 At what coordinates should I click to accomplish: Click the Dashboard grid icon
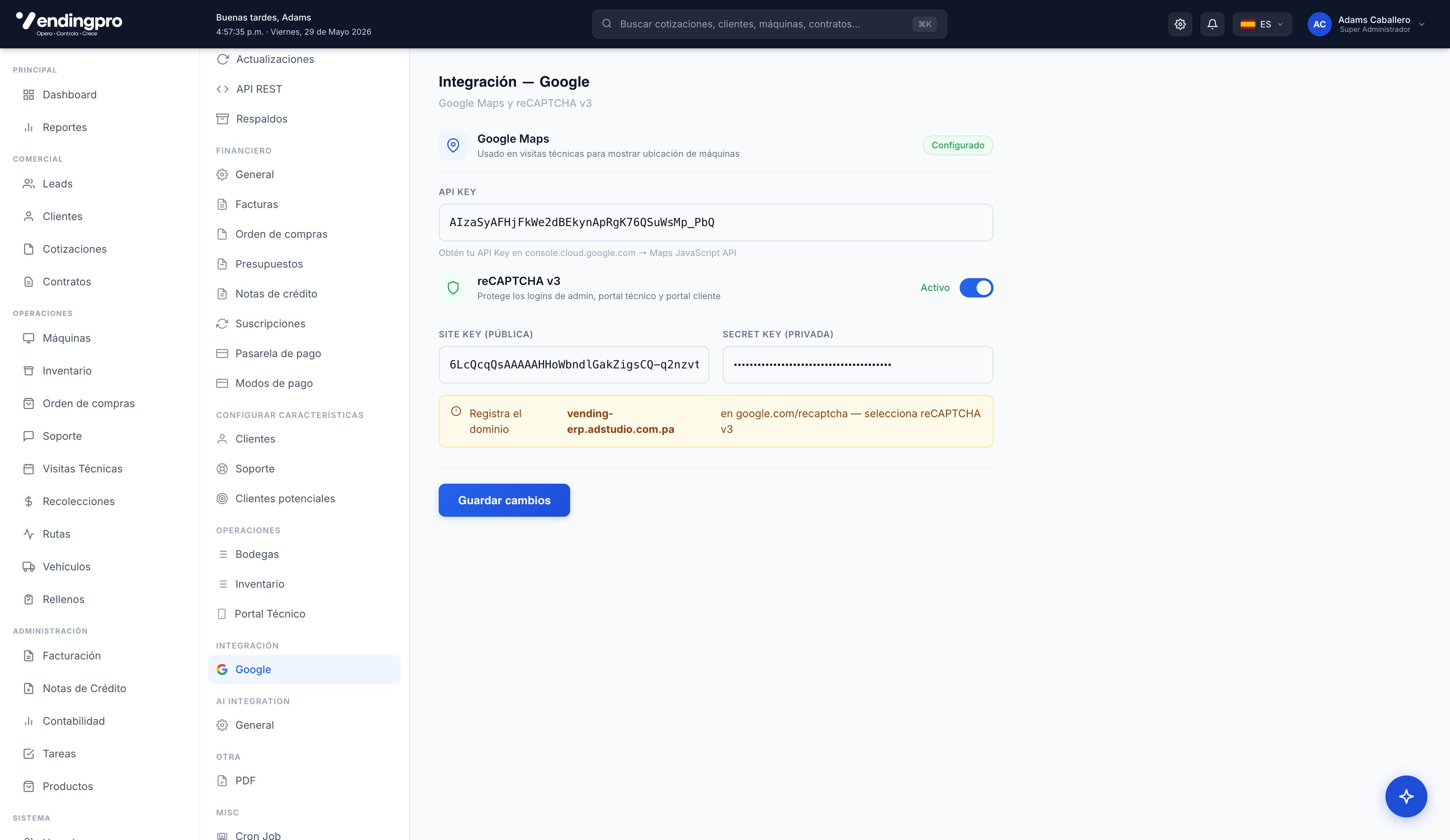click(28, 94)
